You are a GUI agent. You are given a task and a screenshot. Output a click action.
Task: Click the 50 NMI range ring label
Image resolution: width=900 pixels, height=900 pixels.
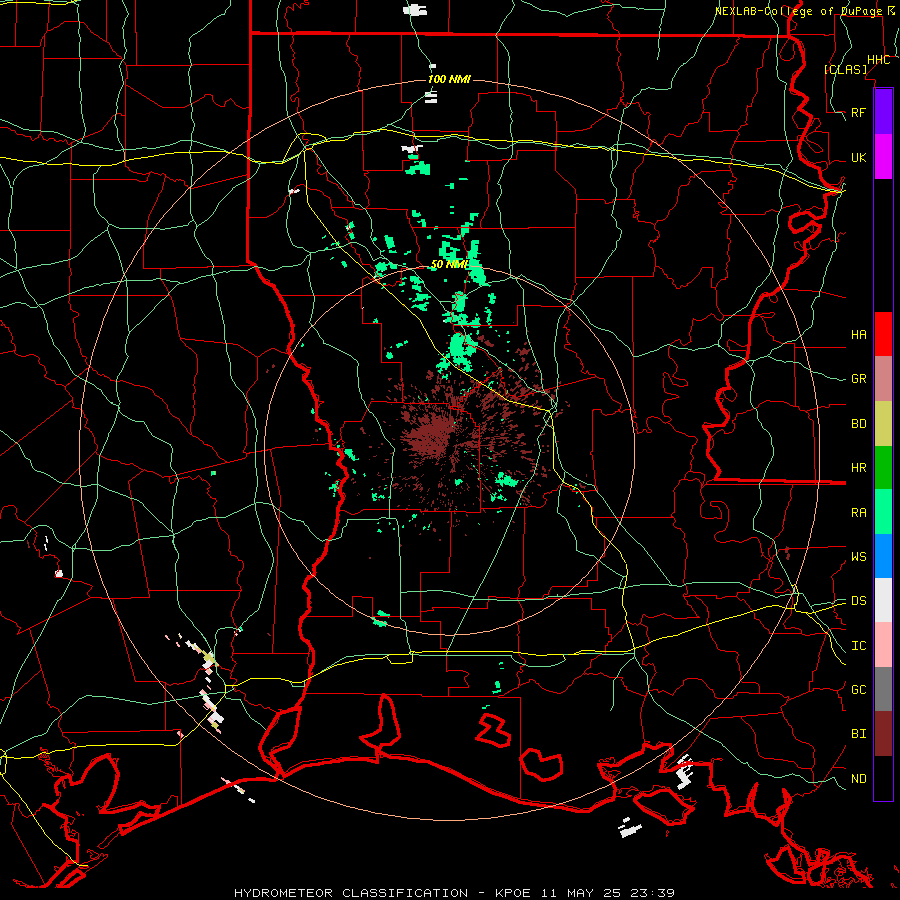[x=449, y=264]
